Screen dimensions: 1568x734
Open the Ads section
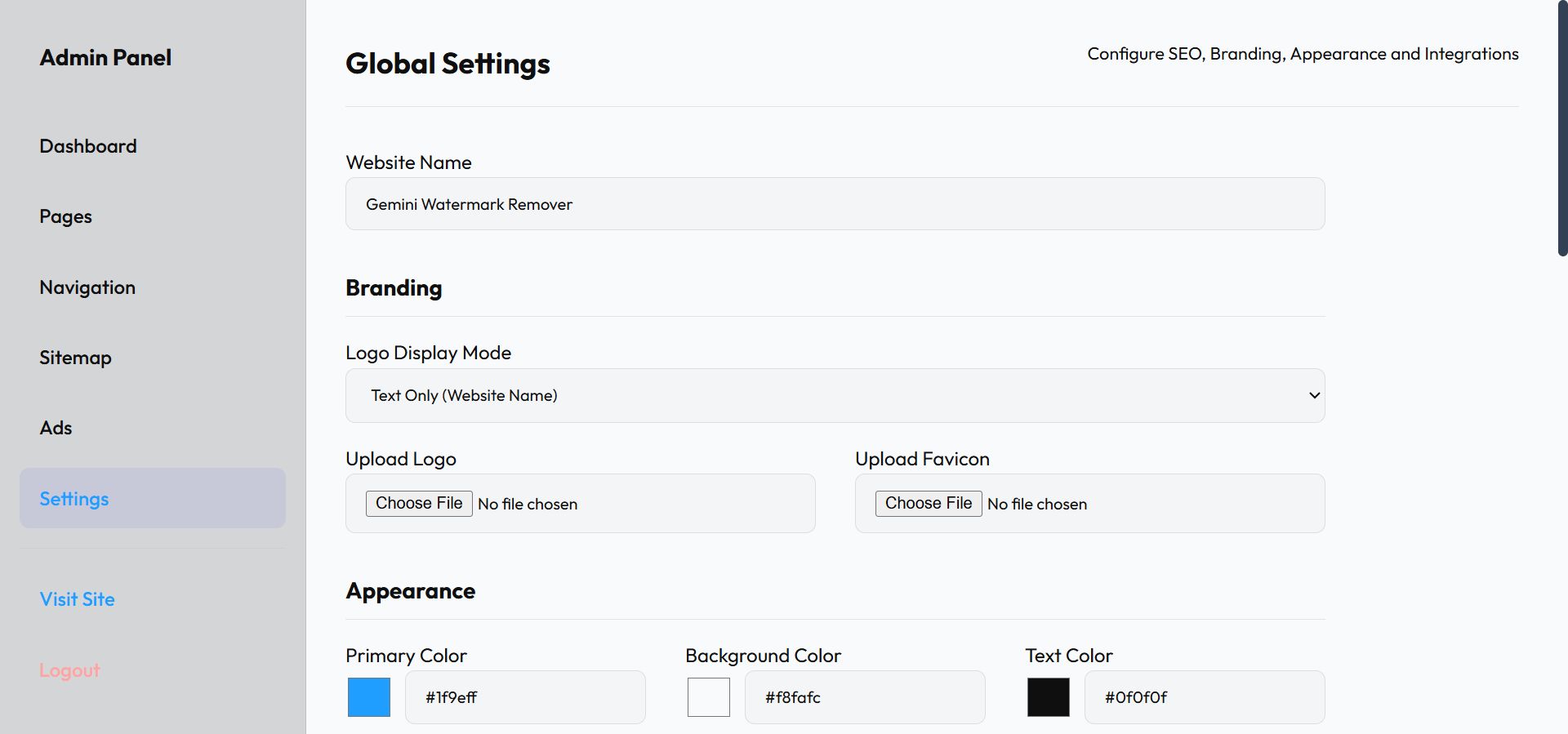pyautogui.click(x=56, y=428)
